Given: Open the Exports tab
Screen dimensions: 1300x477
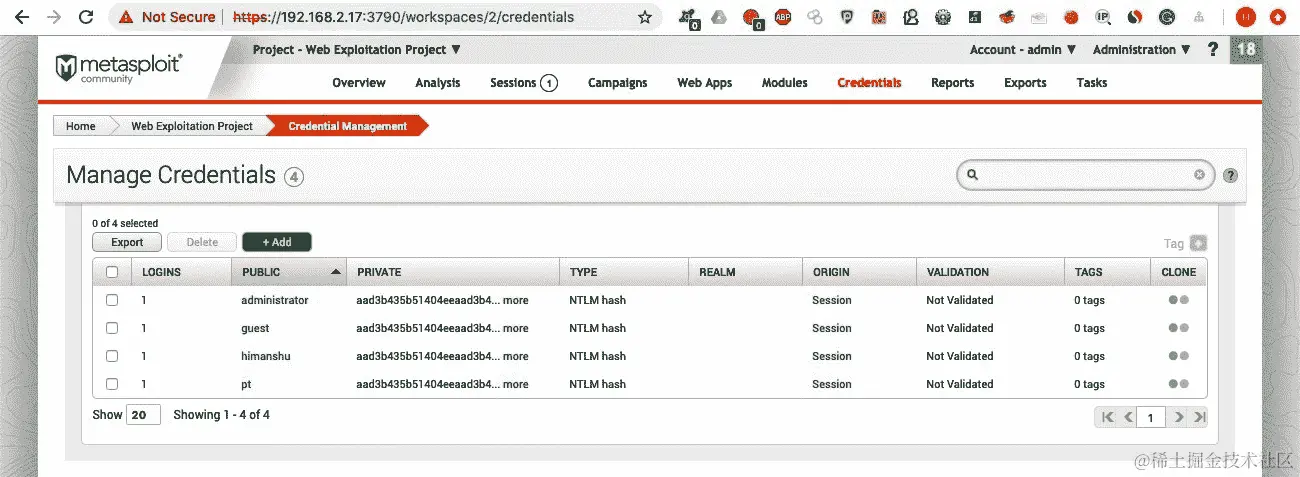Looking at the screenshot, I should point(1025,83).
